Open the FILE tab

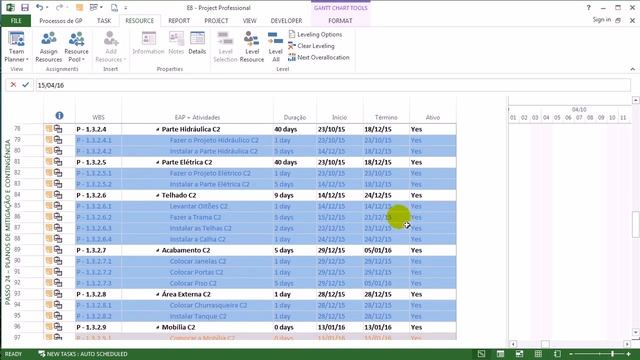point(16,21)
